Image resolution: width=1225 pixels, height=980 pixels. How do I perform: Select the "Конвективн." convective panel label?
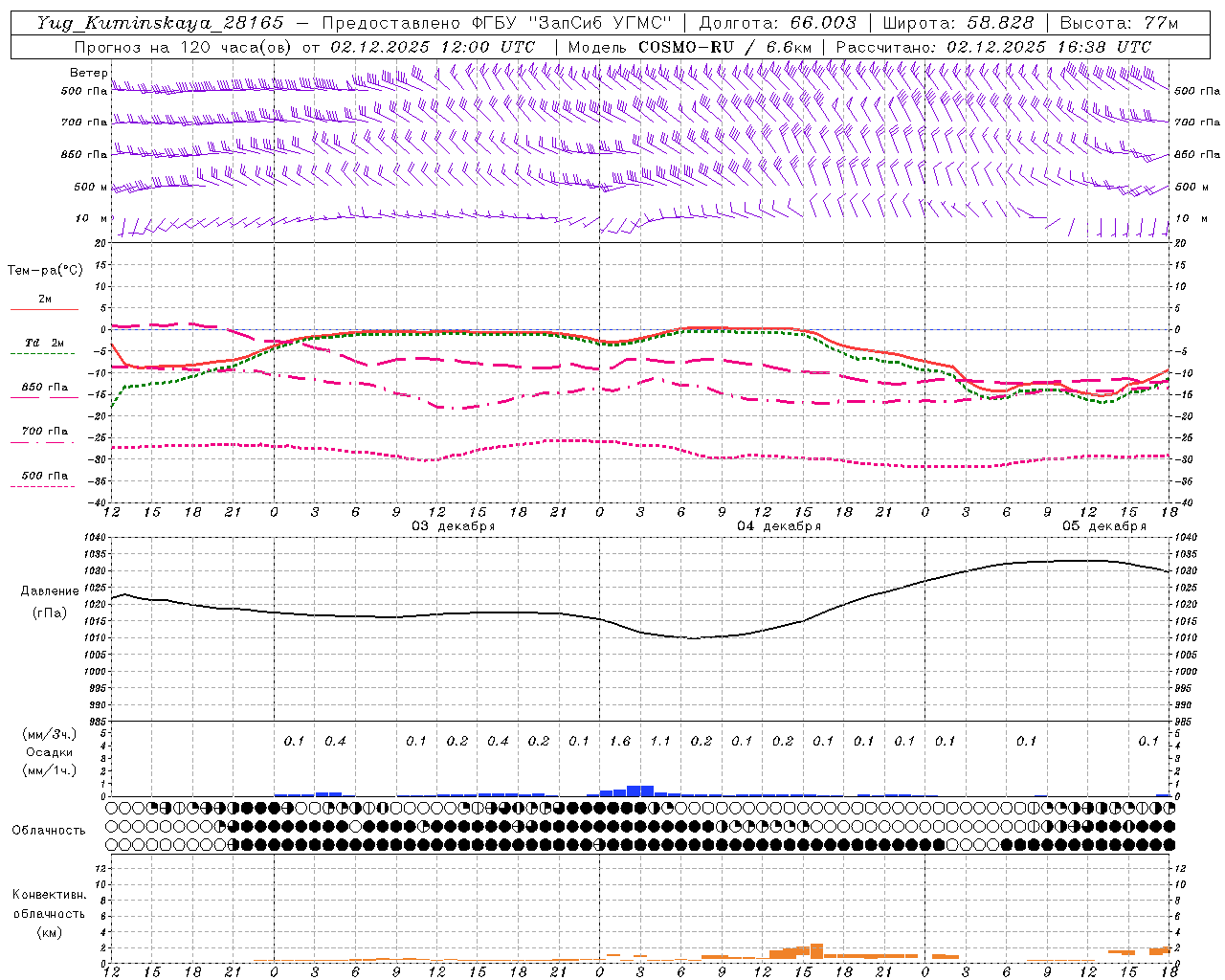point(49,895)
